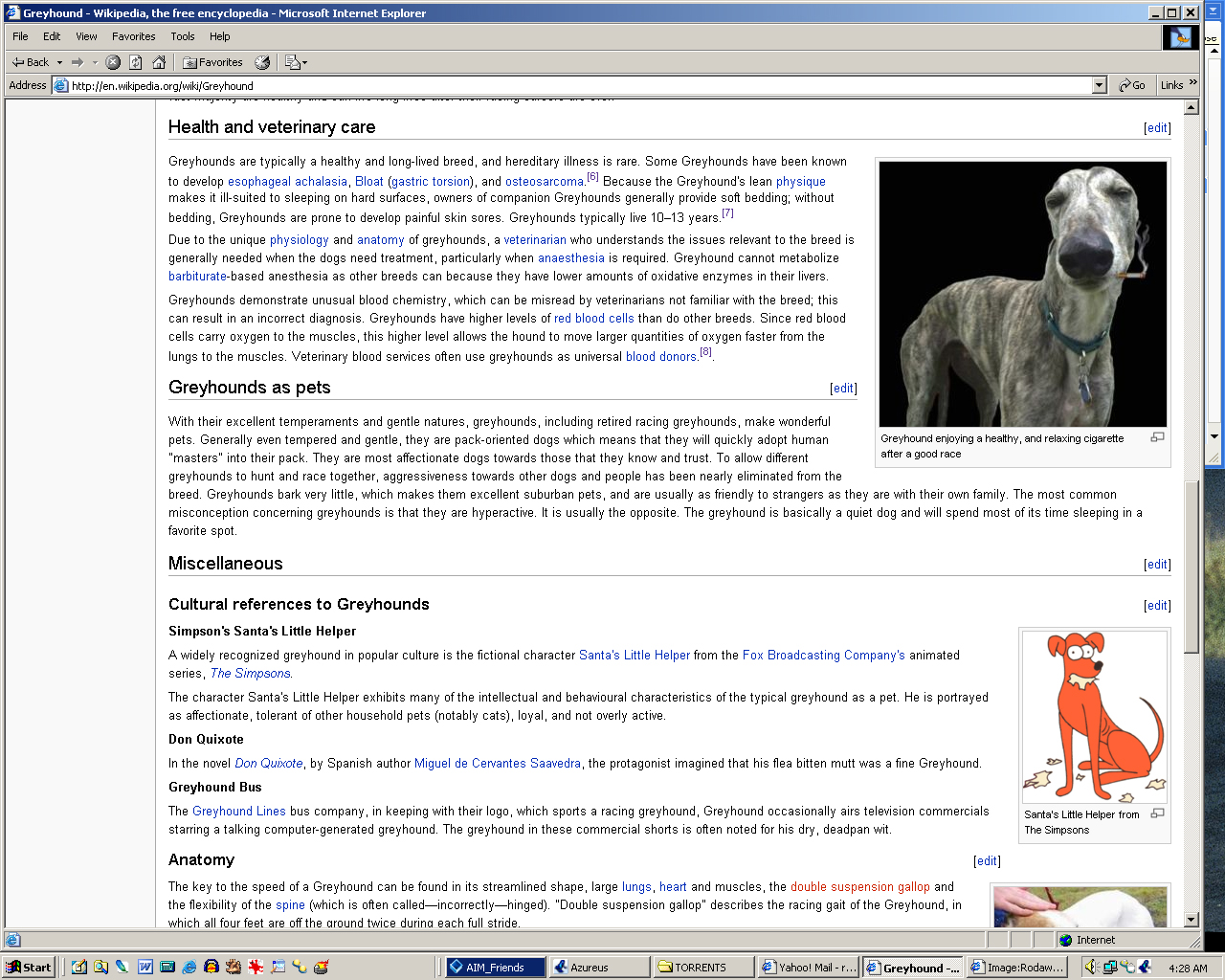The image size is (1225, 980).
Task: Click the Forward arrow toolbar button
Action: tap(78, 62)
